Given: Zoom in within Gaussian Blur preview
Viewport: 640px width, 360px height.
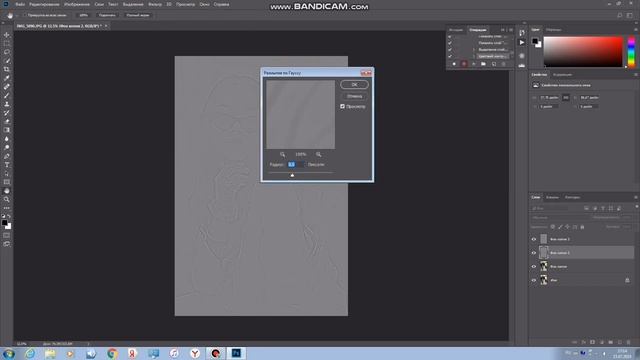Looking at the screenshot, I should (318, 154).
